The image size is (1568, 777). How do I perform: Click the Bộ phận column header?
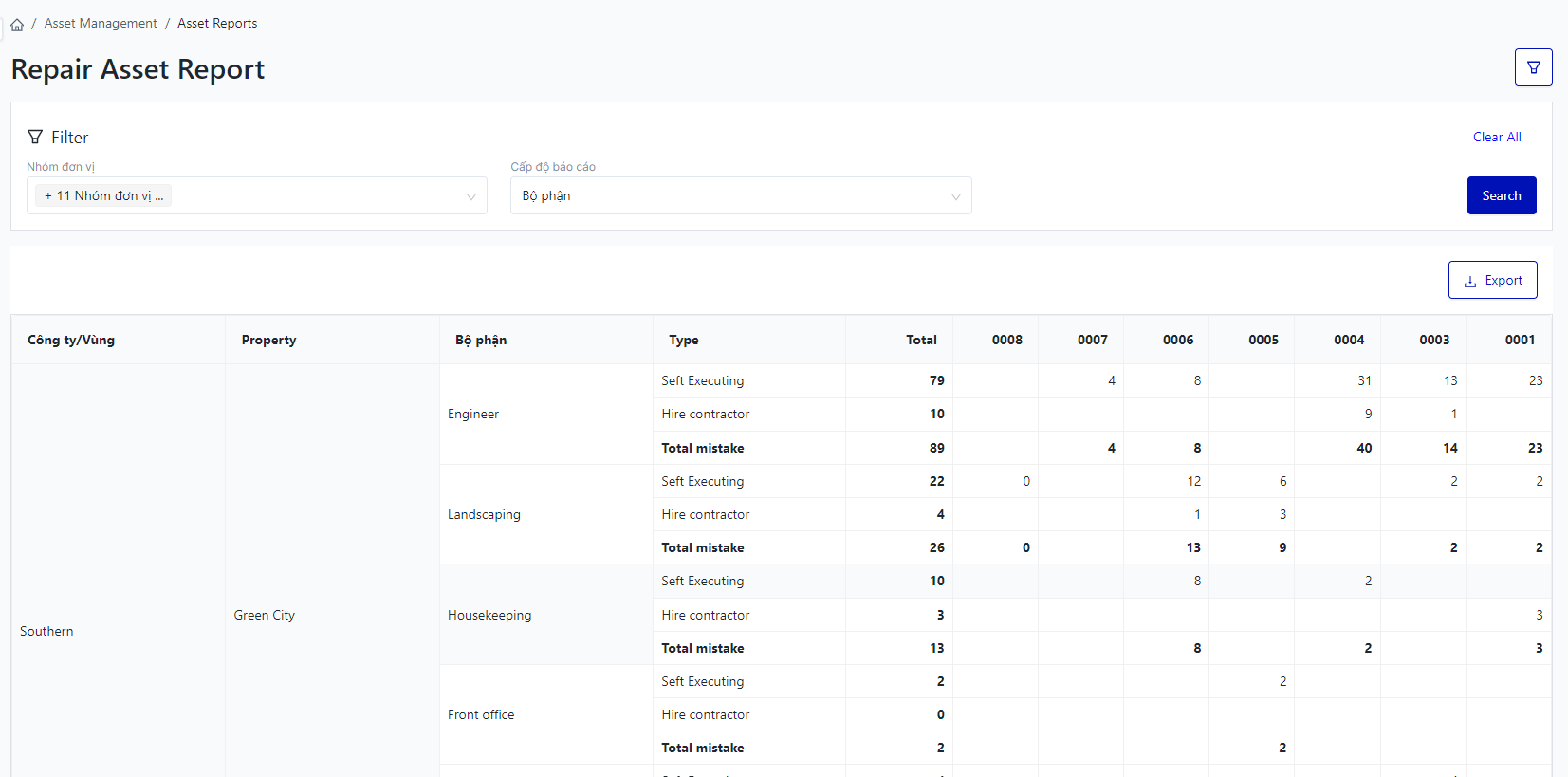point(481,341)
